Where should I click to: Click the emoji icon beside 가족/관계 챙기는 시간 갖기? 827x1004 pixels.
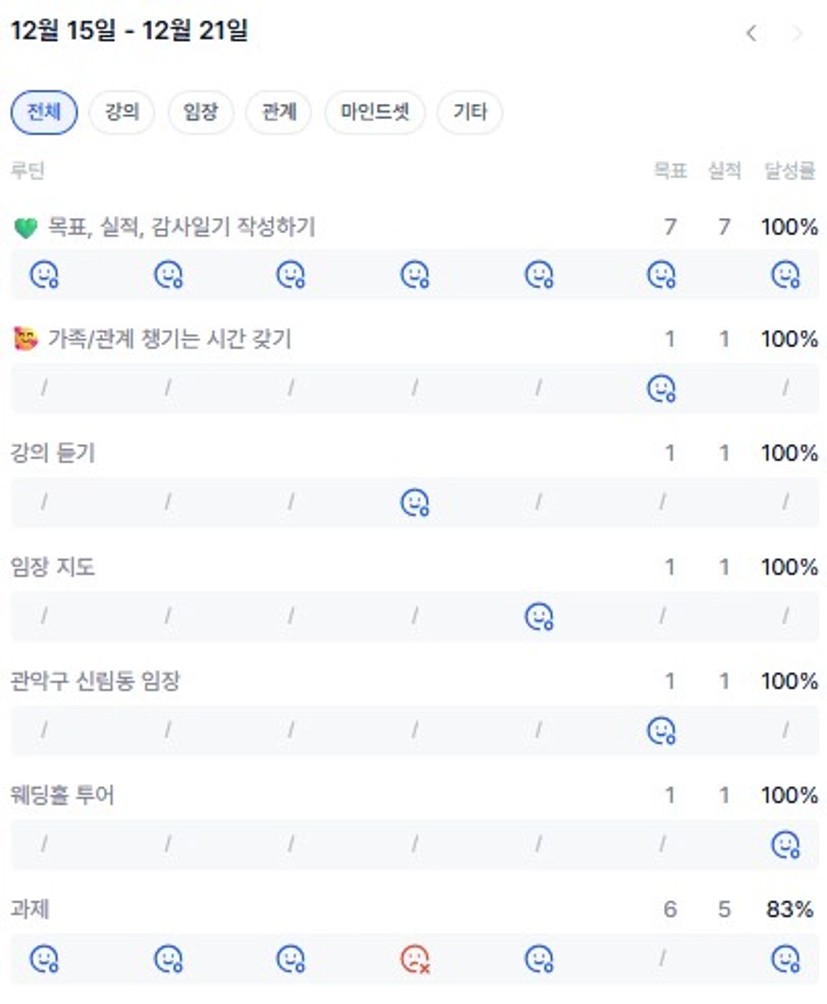point(26,340)
